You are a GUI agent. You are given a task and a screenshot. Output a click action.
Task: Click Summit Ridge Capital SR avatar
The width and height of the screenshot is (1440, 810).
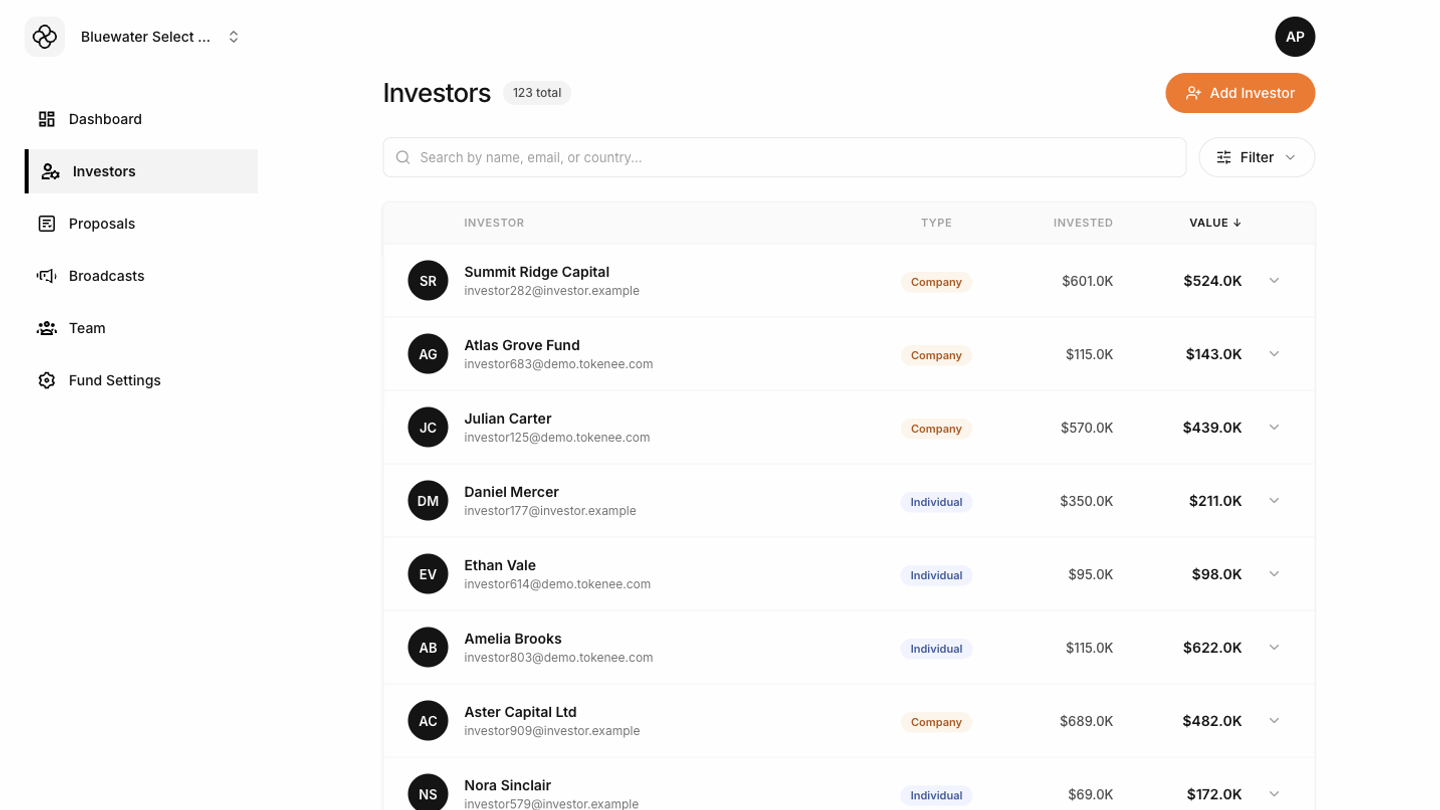click(428, 281)
